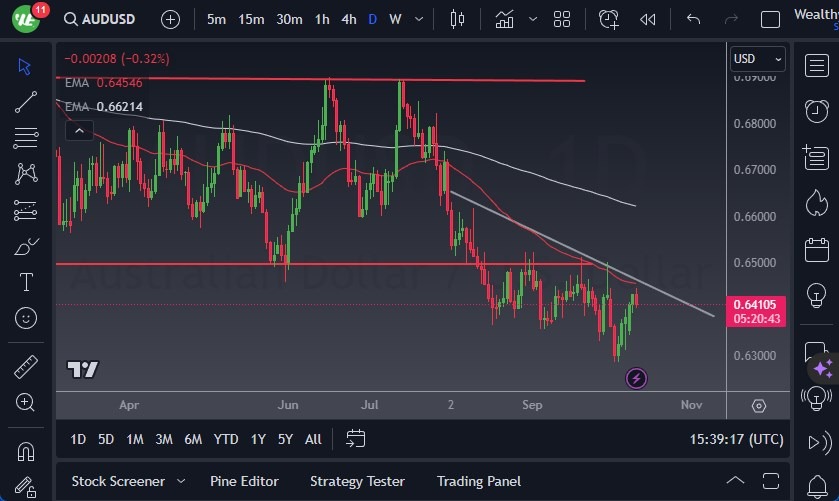Choose the emoji icons tool
The width and height of the screenshot is (839, 501).
coord(26,318)
